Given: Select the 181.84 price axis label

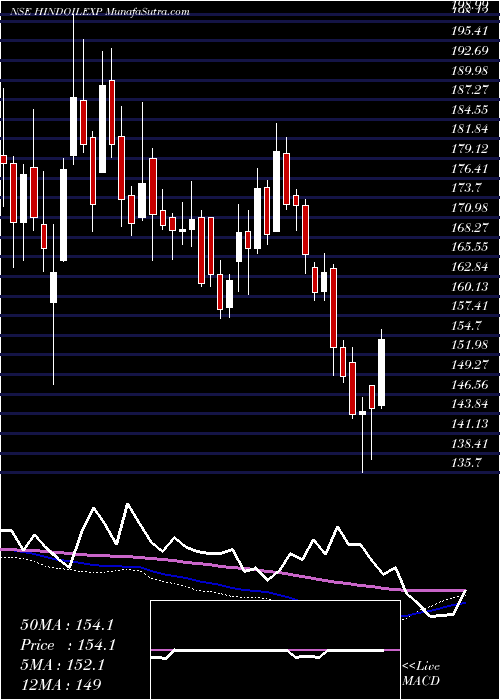Looking at the screenshot, I should coord(470,129).
